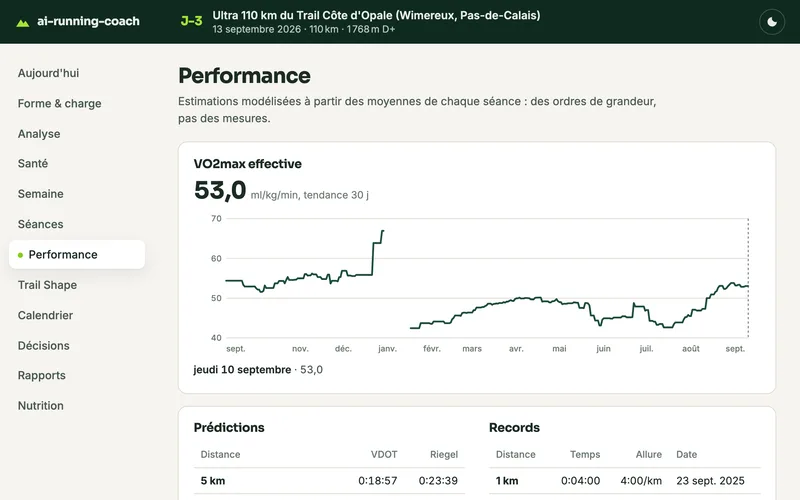Viewport: 800px width, 500px height.
Task: Click the 23 sept. 2025 record date
Action: click(710, 481)
